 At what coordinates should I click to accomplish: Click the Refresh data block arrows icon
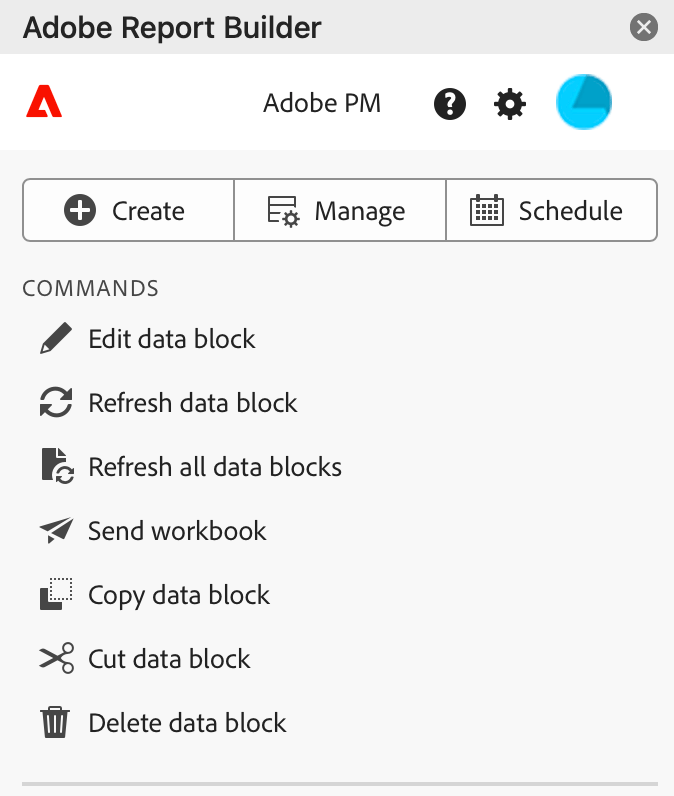pos(56,402)
